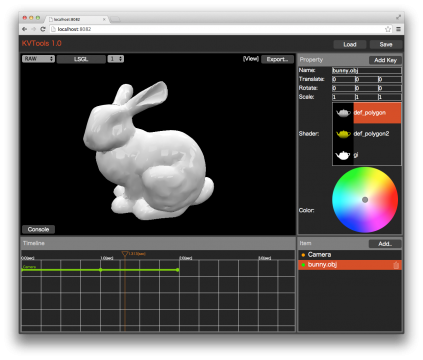Reload the localhost page
This screenshot has width=423, height=360.
[x=43, y=29]
